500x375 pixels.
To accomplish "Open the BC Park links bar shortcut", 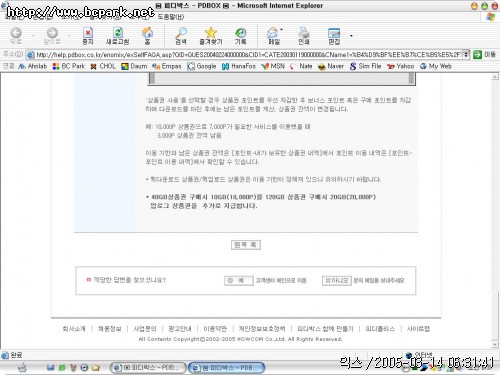I will coord(69,66).
